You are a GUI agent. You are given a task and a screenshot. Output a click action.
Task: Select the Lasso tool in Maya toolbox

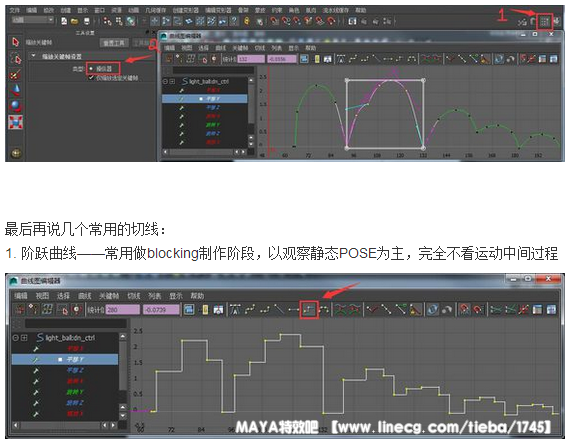[15, 59]
